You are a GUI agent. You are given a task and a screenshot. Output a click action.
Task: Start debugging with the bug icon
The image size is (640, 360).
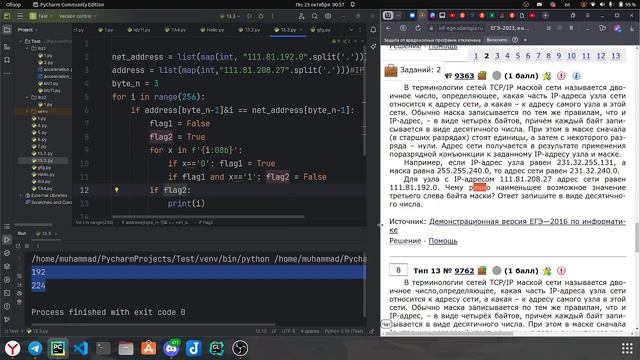tap(261, 16)
